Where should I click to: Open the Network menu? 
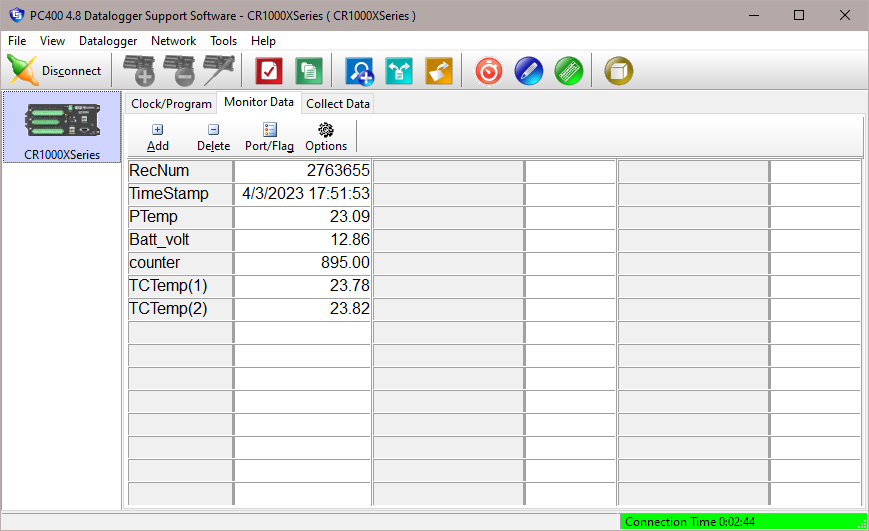tap(173, 41)
